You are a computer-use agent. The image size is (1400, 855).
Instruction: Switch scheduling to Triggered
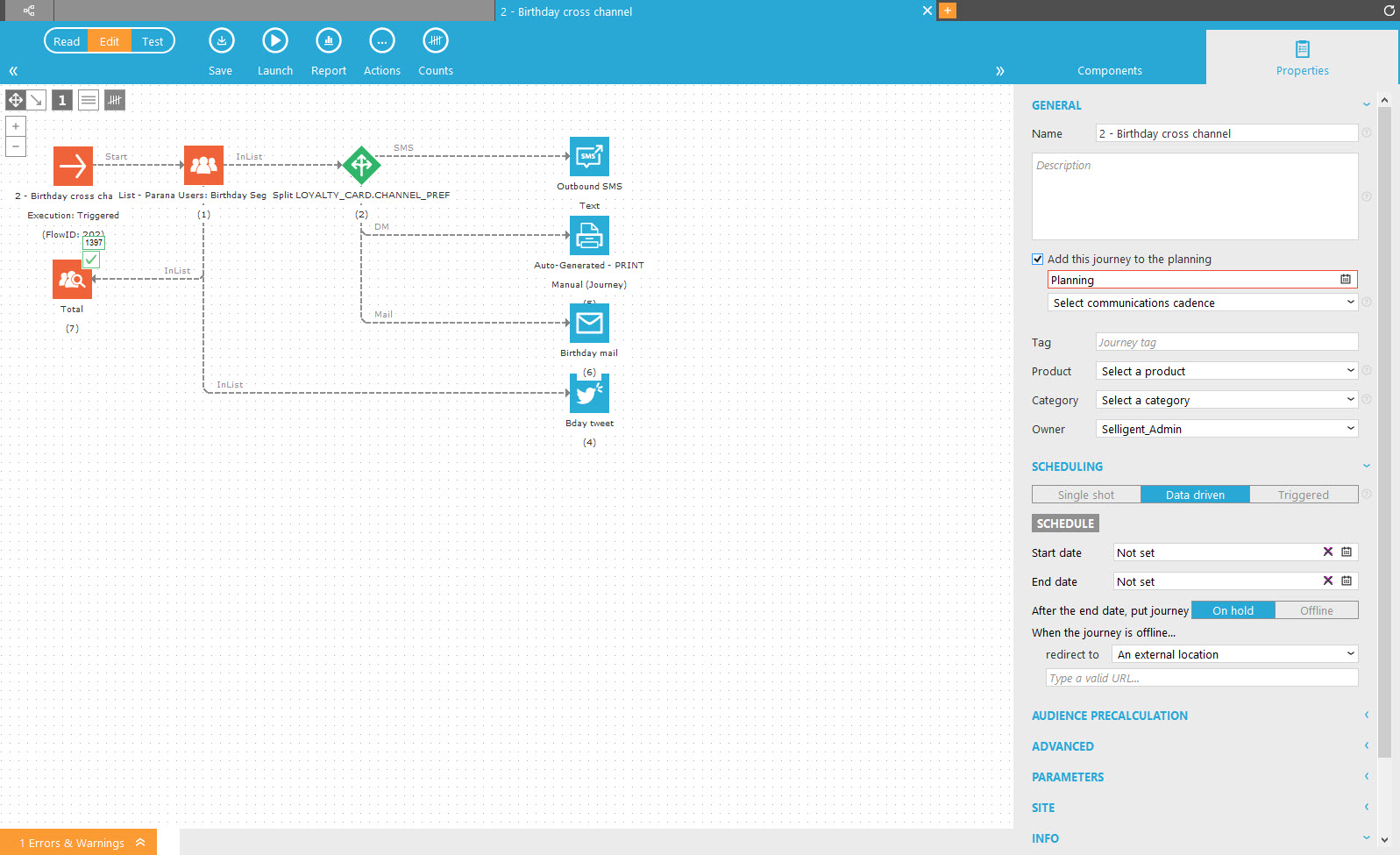pyautogui.click(x=1303, y=495)
